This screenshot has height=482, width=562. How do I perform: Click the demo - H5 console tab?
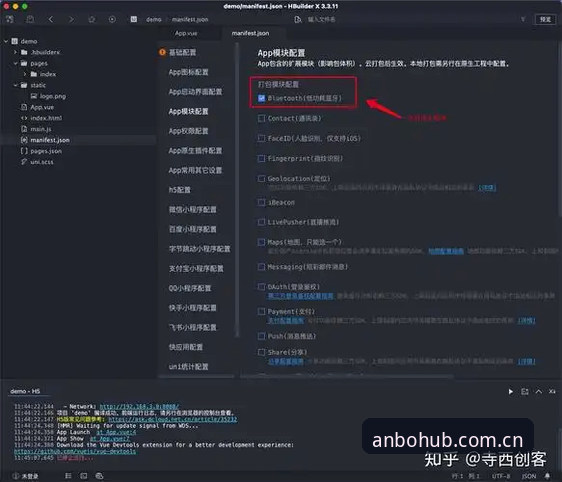[x=25, y=391]
